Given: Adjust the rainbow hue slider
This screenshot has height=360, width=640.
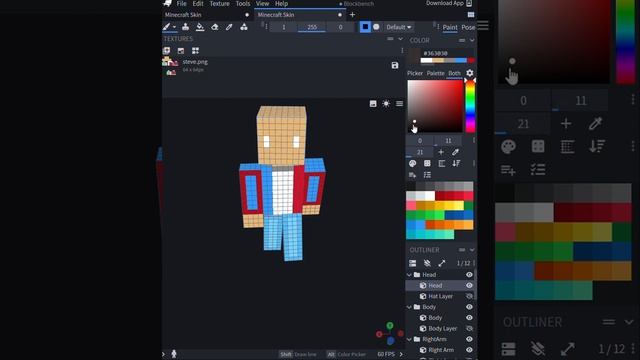Looking at the screenshot, I should pos(470,106).
